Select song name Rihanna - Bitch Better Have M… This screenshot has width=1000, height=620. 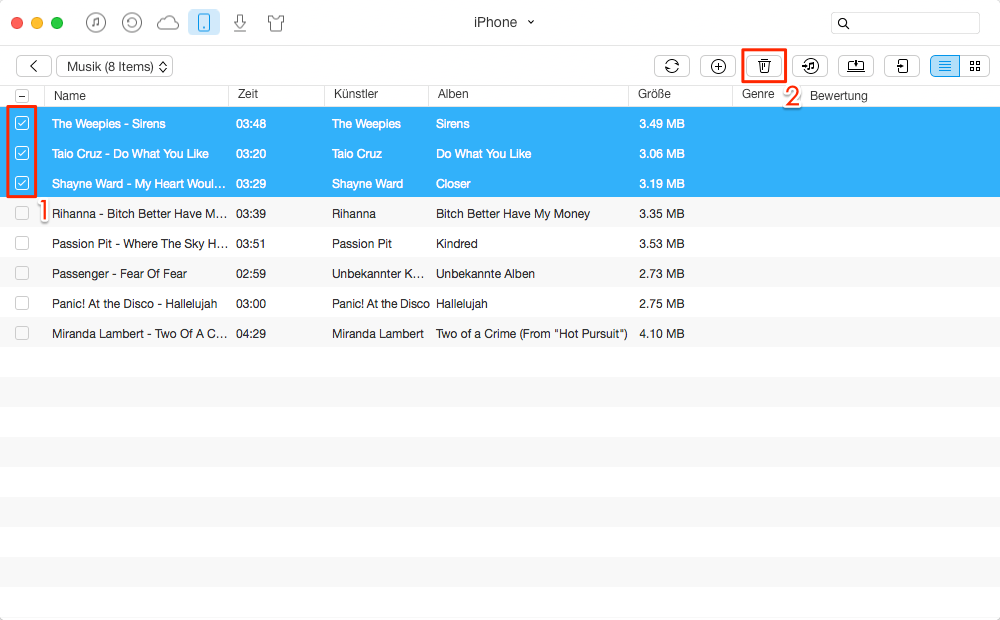click(139, 214)
